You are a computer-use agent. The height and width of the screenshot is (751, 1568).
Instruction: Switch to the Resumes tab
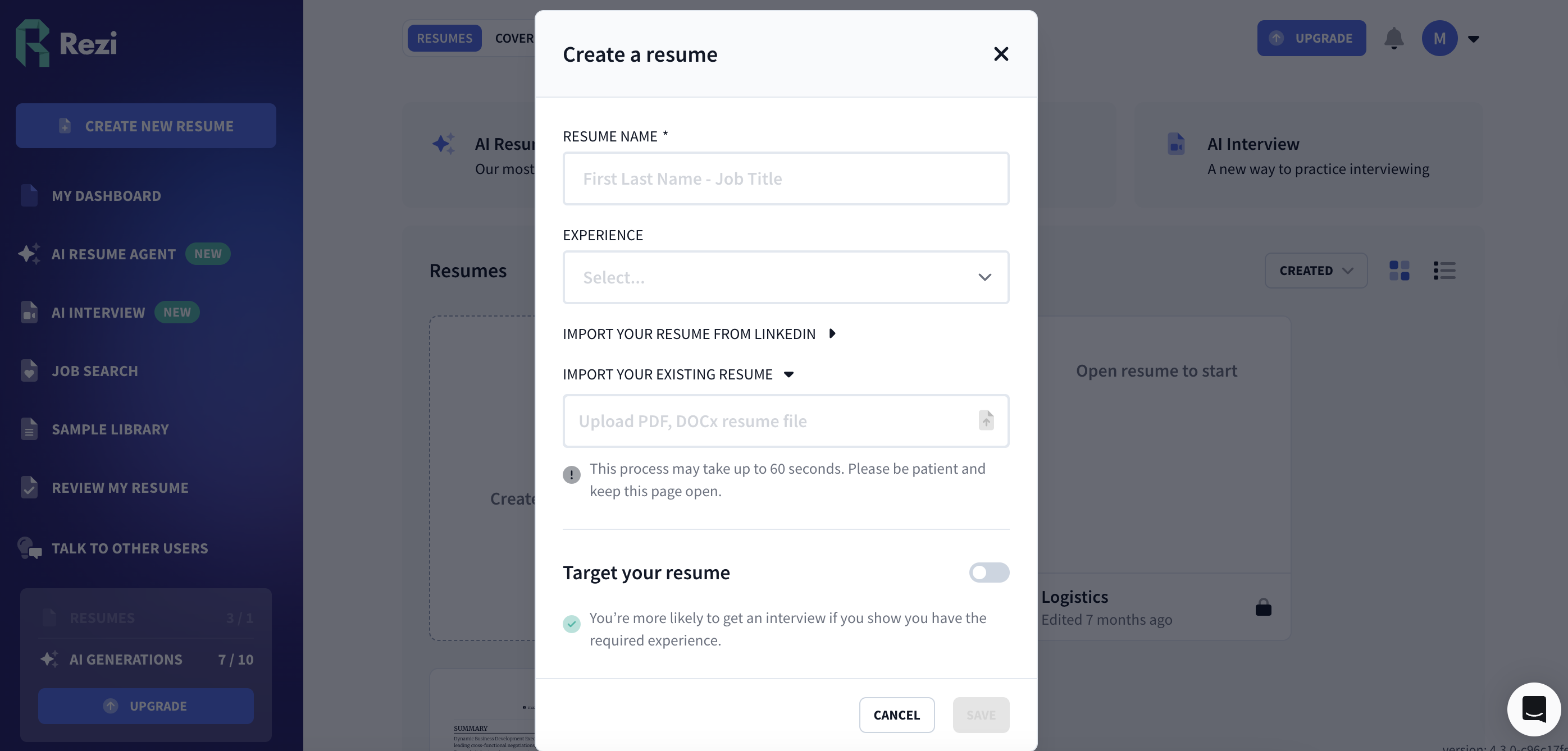[x=444, y=38]
